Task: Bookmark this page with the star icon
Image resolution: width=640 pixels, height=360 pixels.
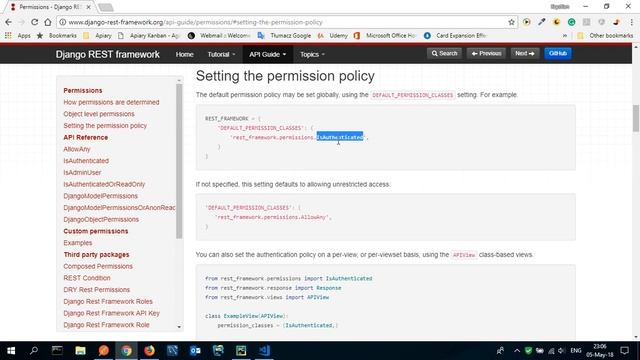Action: [x=511, y=22]
